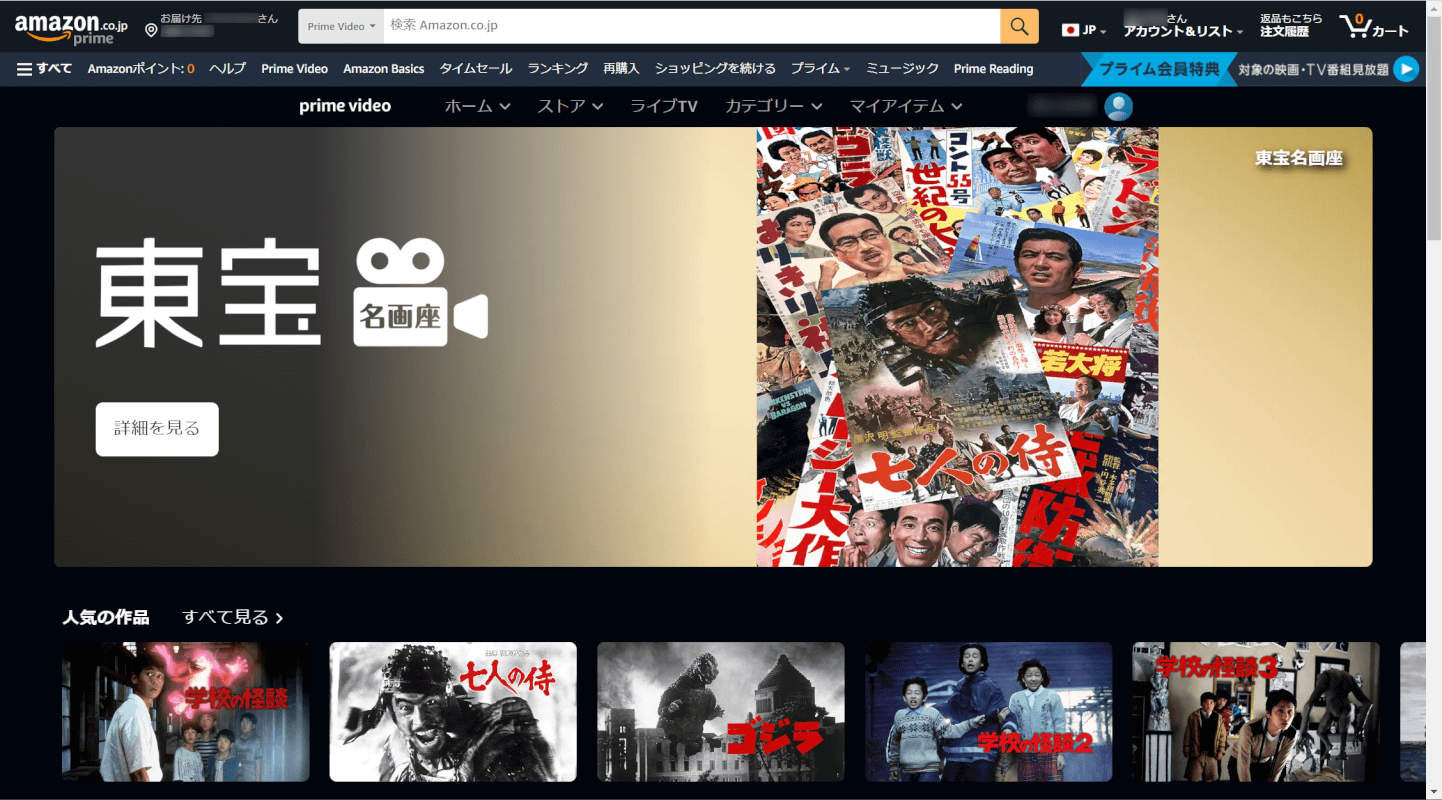Click the Japan flag language icon
Viewport: 1442px width, 800px height.
1070,30
